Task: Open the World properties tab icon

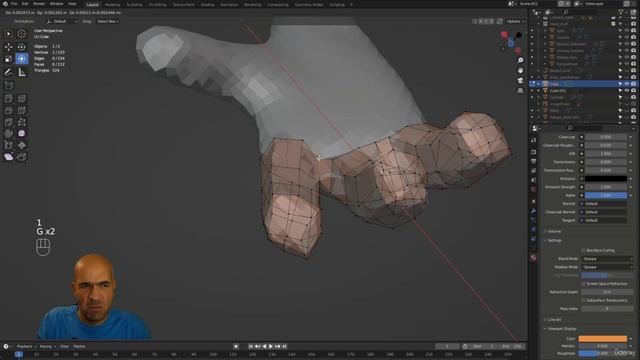Action: coord(533,189)
